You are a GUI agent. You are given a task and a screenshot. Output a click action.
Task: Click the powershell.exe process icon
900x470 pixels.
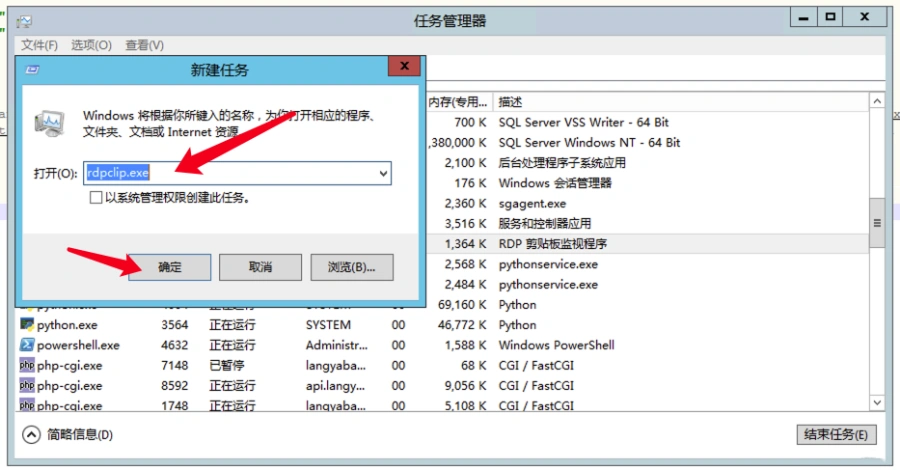tap(27, 345)
